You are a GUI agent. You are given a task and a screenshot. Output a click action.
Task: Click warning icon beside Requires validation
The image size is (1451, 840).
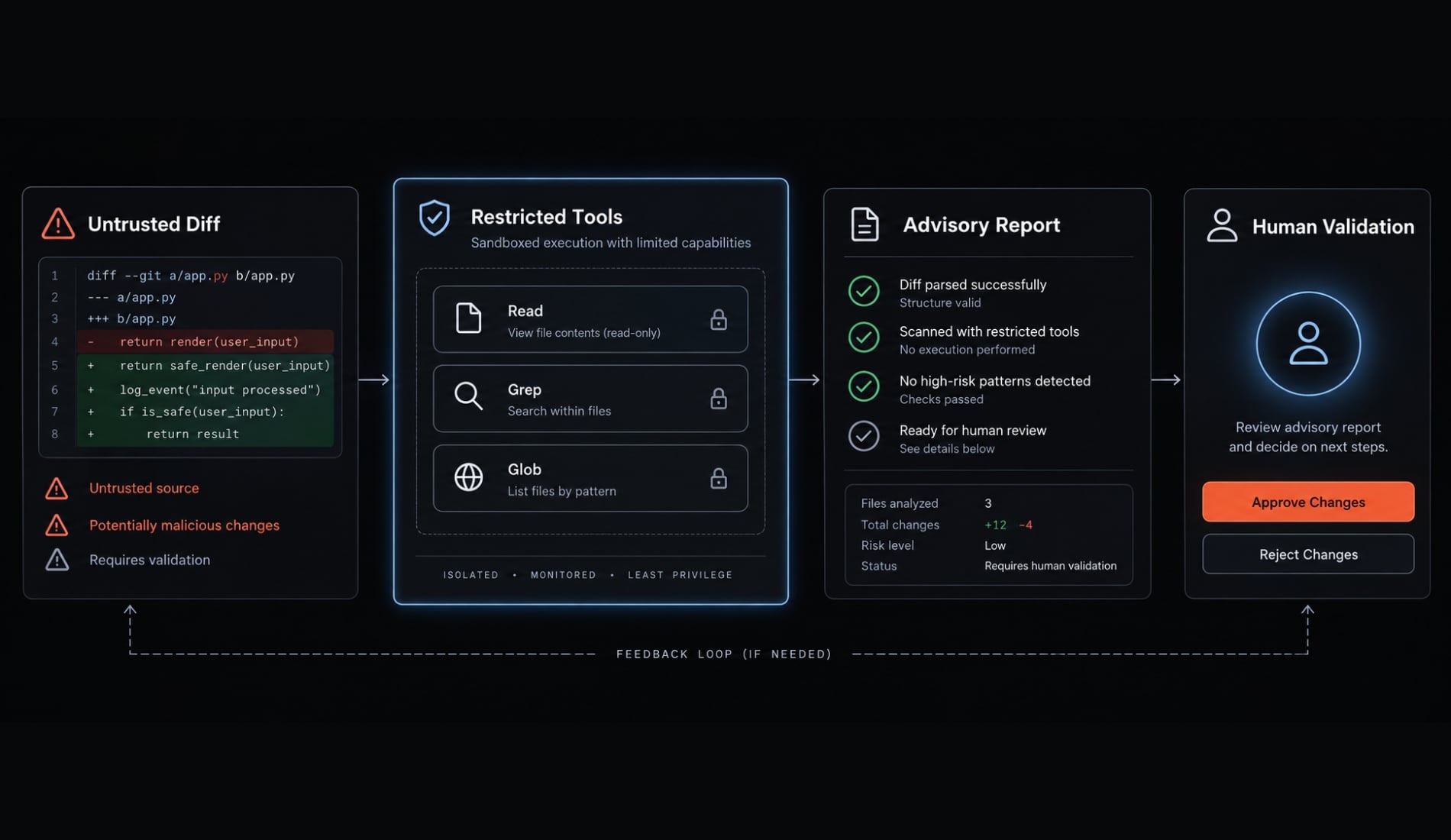[x=57, y=560]
